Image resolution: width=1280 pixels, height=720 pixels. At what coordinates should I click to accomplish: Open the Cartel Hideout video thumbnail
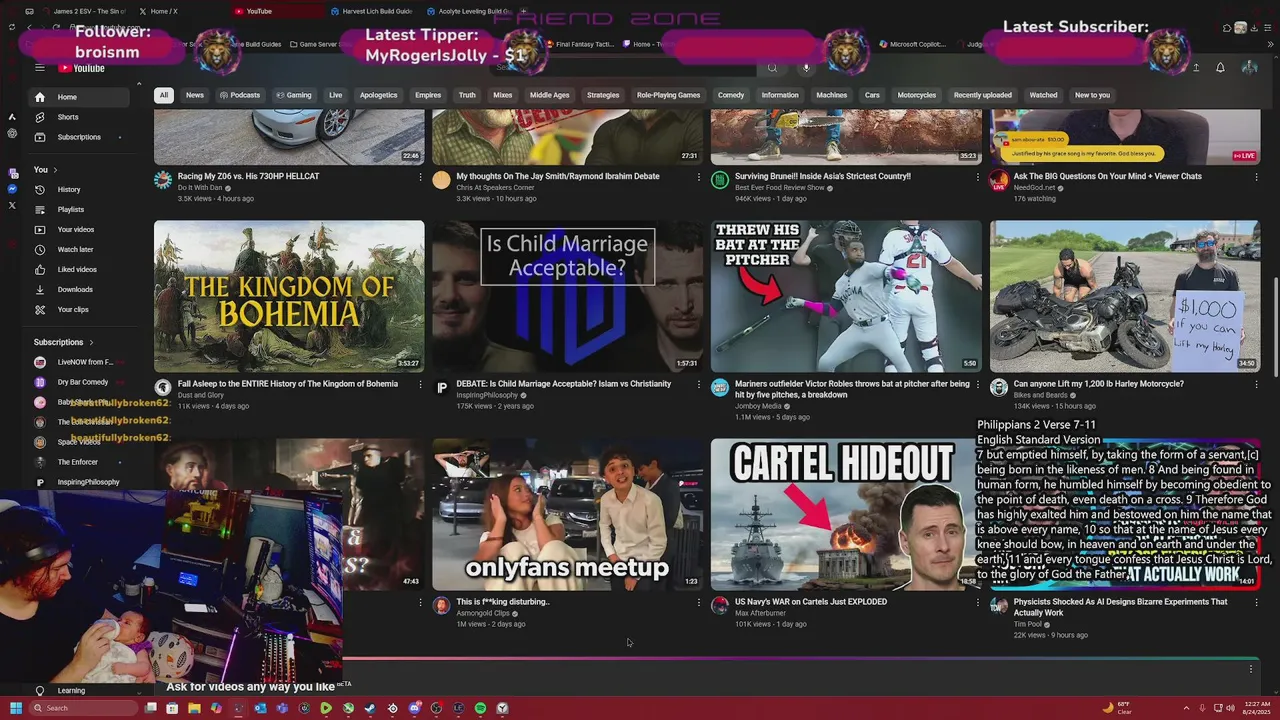tap(846, 514)
